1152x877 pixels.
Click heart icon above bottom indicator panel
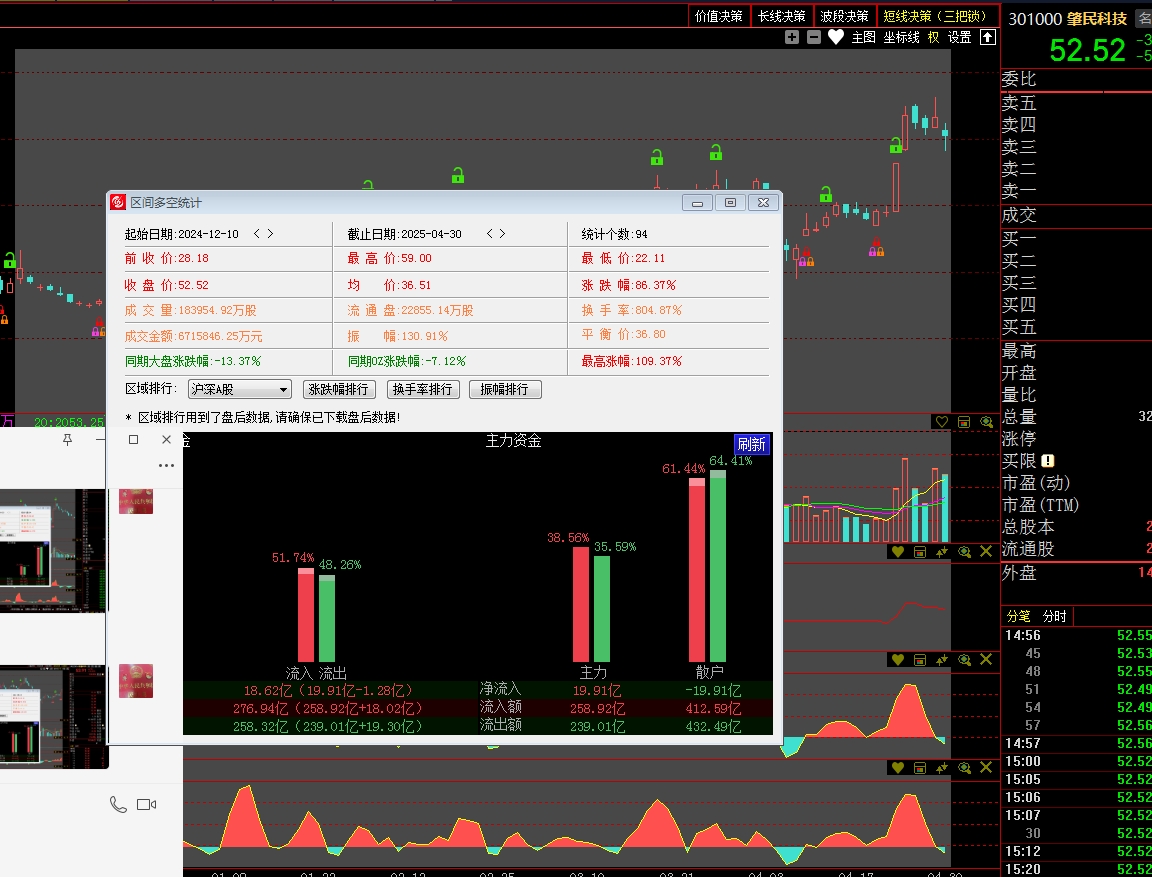898,767
